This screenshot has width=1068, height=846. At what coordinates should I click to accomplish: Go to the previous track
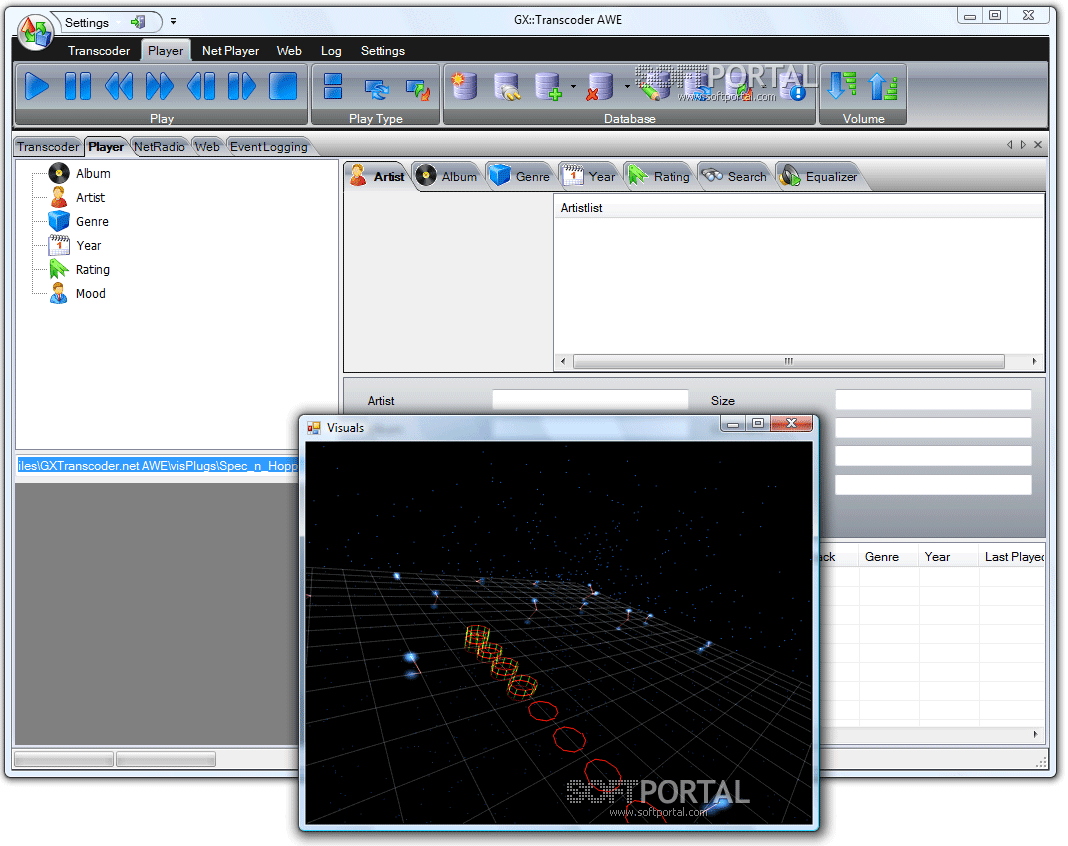[x=201, y=87]
